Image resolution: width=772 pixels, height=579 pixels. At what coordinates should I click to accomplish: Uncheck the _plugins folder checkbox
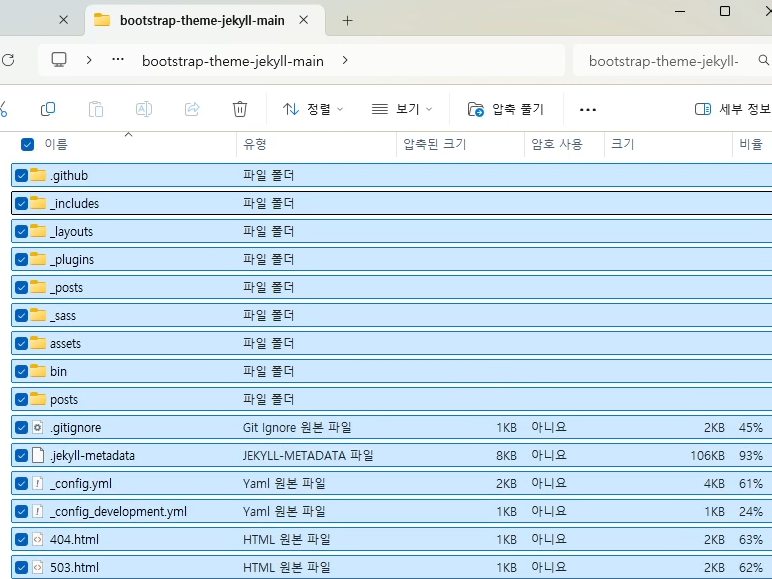click(21, 259)
